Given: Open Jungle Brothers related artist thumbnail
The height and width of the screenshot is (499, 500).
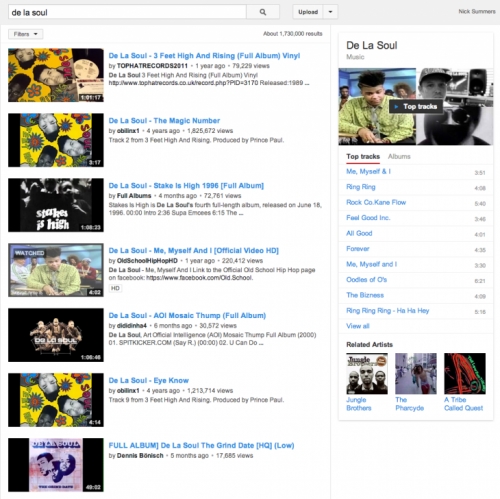Looking at the screenshot, I should (367, 374).
